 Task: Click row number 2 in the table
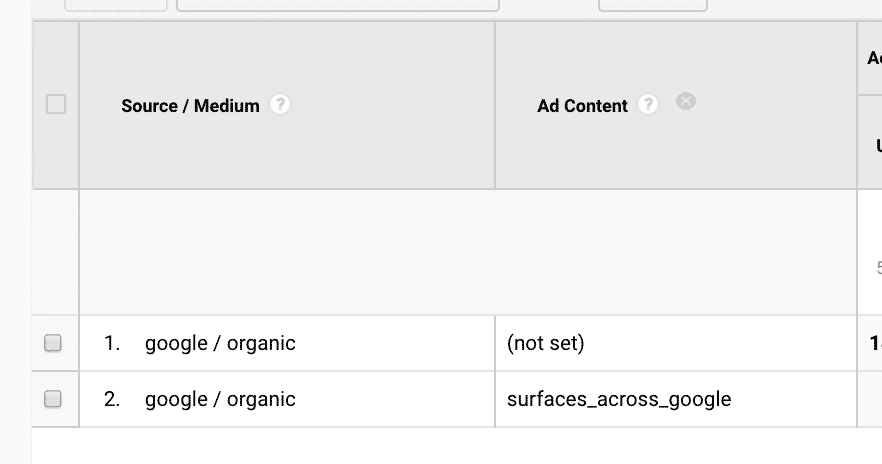112,399
